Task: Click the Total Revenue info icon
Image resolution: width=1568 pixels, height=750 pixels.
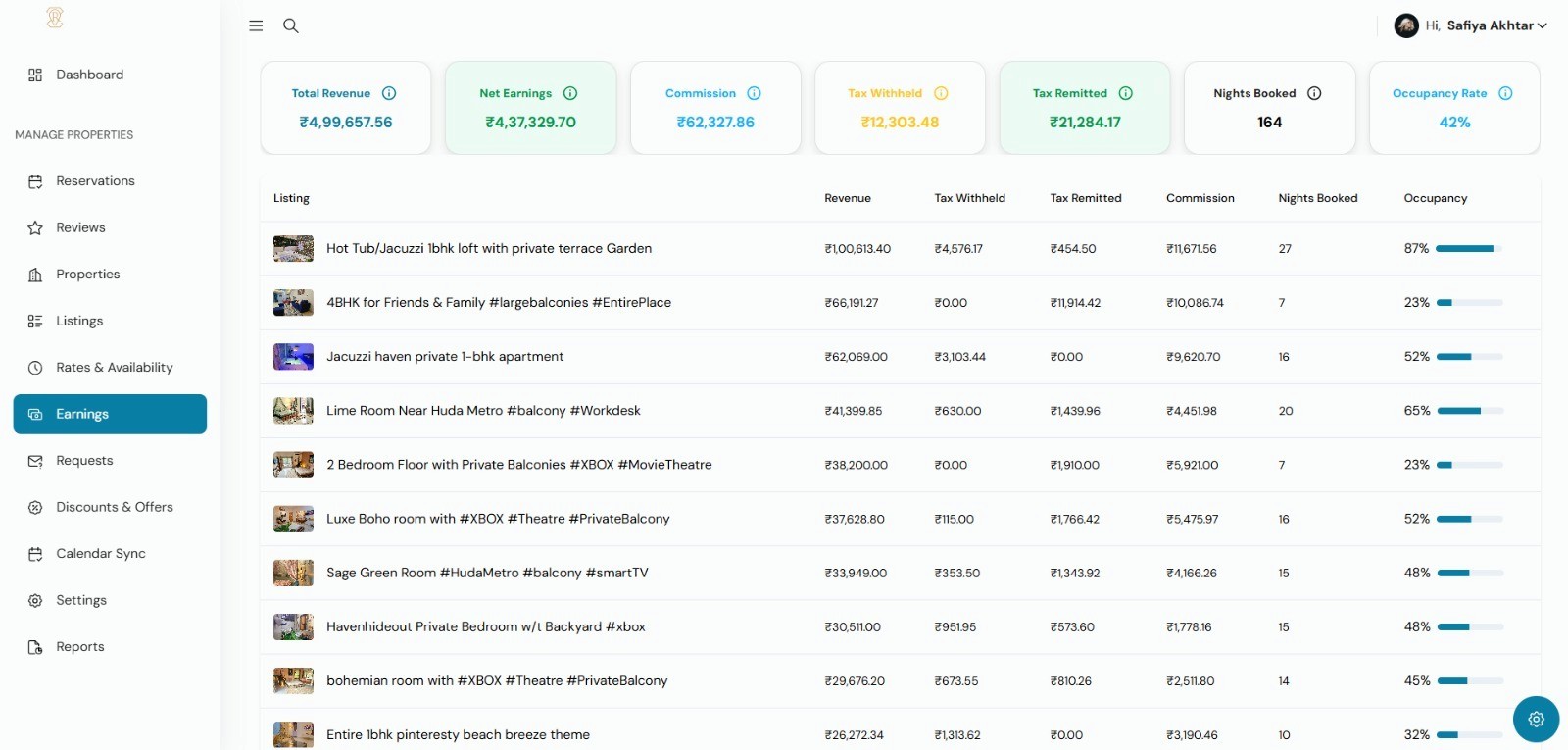Action: [x=389, y=93]
